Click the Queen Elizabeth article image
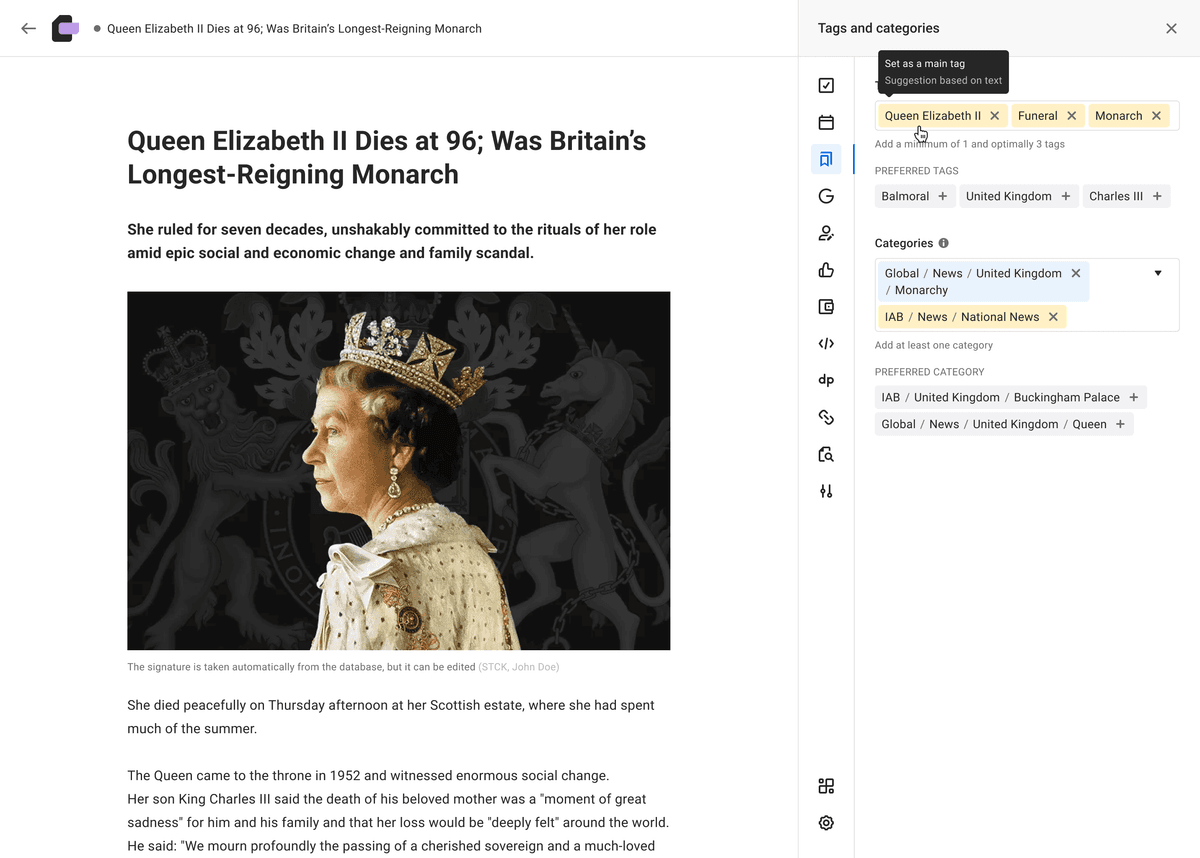 (x=399, y=471)
